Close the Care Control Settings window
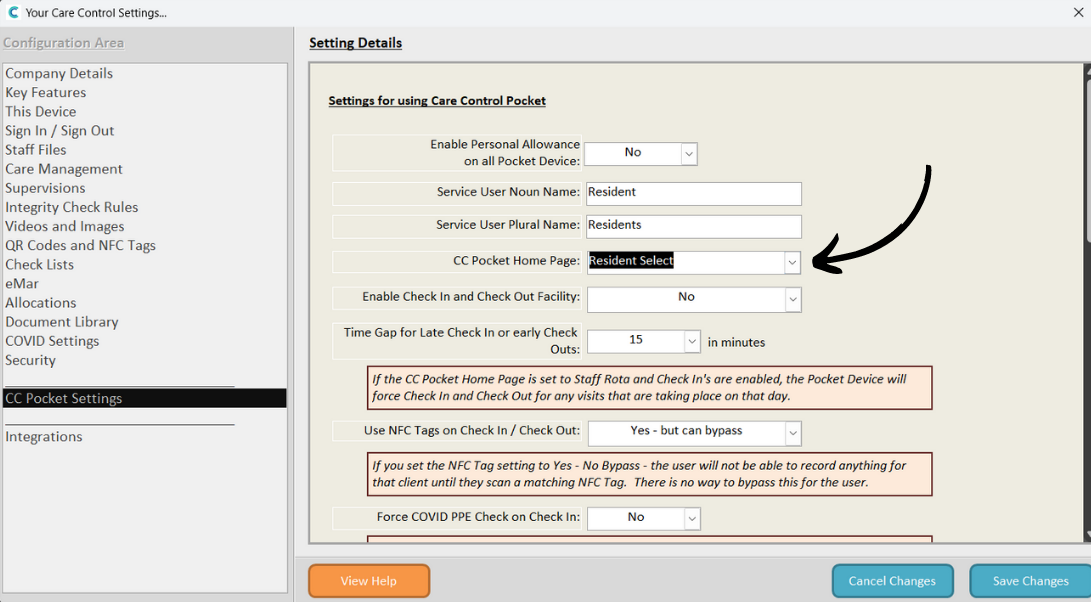Screen dimensions: 1091x602 tap(1078, 13)
